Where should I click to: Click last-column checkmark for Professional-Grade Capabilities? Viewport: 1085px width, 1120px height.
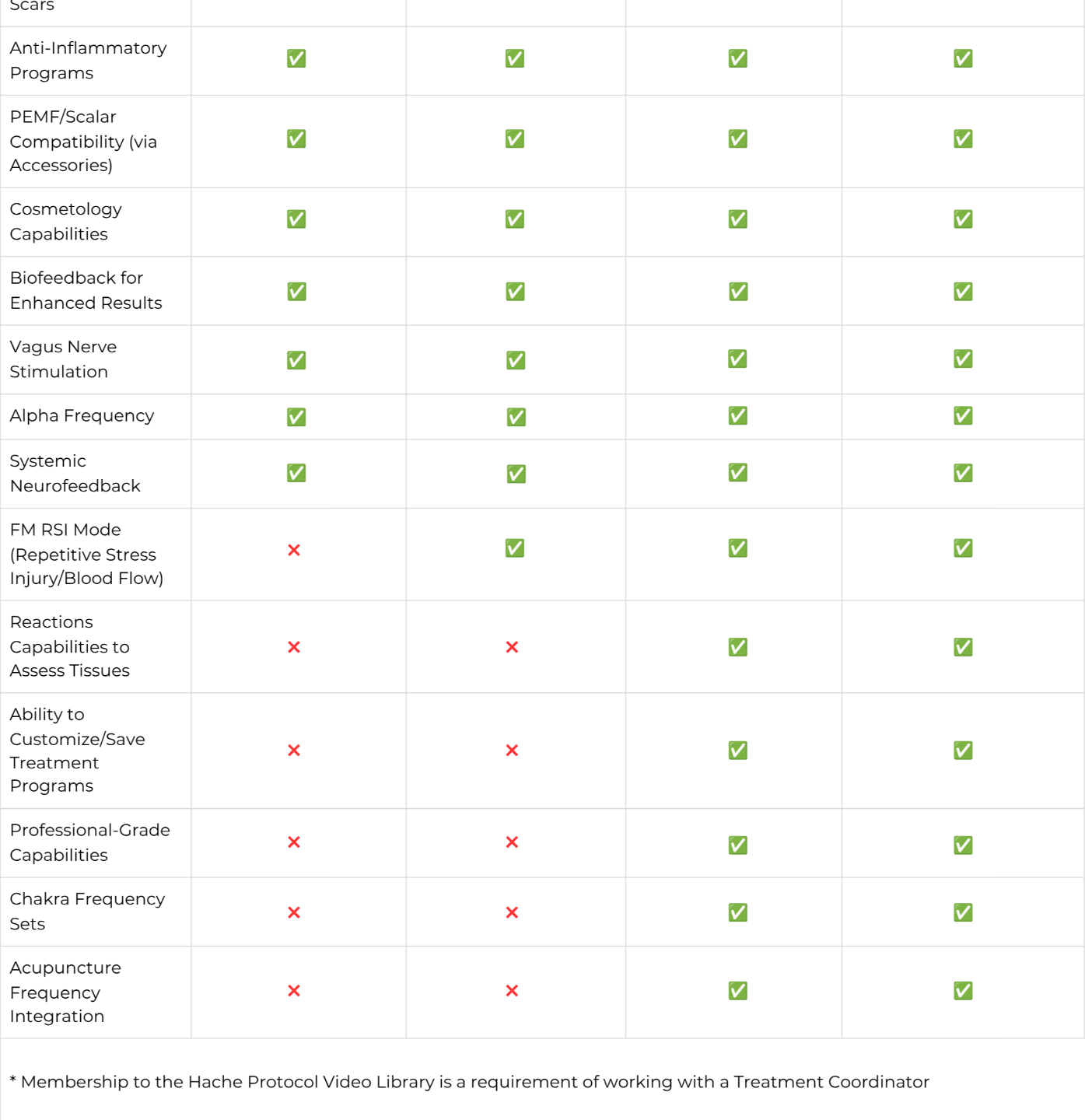pos(963,845)
